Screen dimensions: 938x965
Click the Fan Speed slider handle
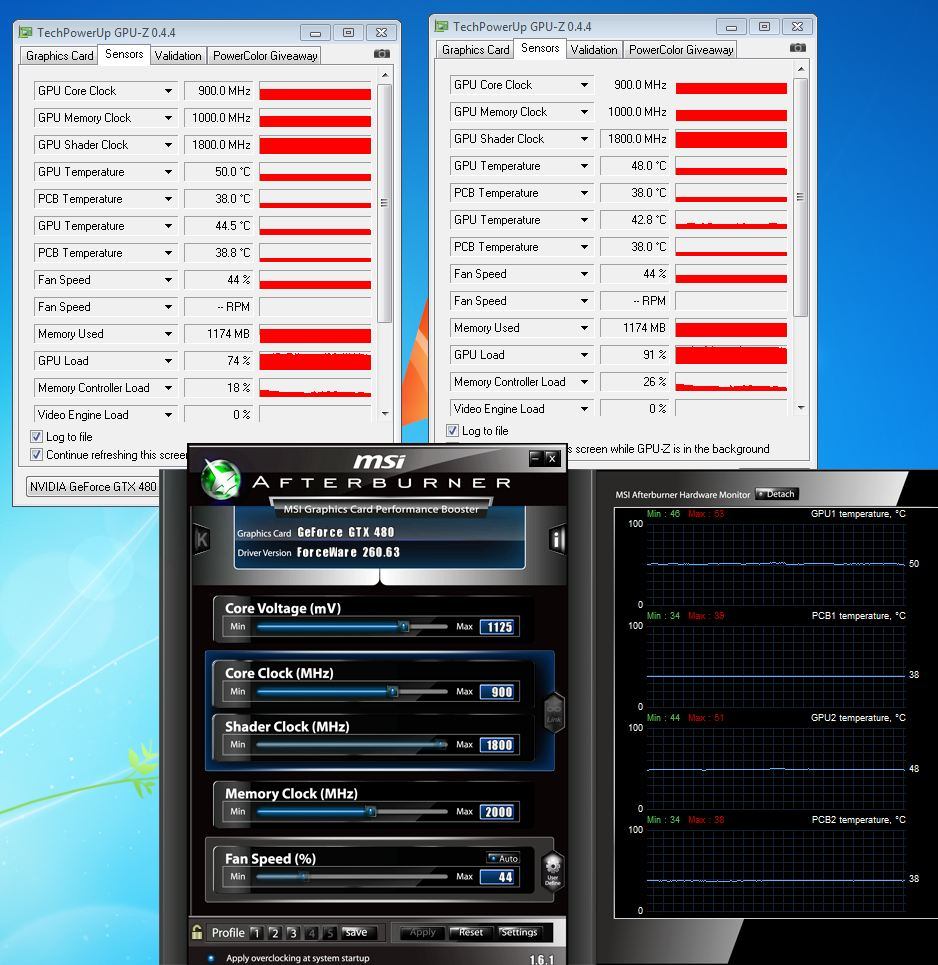click(304, 876)
